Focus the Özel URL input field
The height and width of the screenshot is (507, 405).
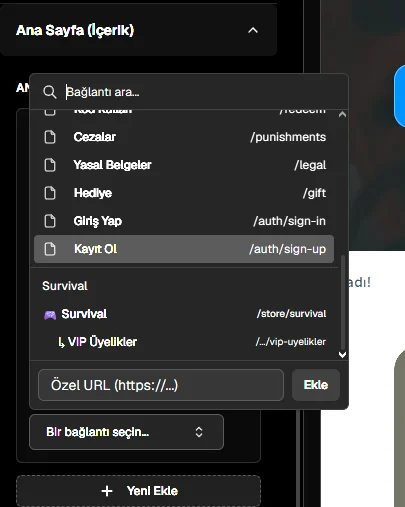161,385
